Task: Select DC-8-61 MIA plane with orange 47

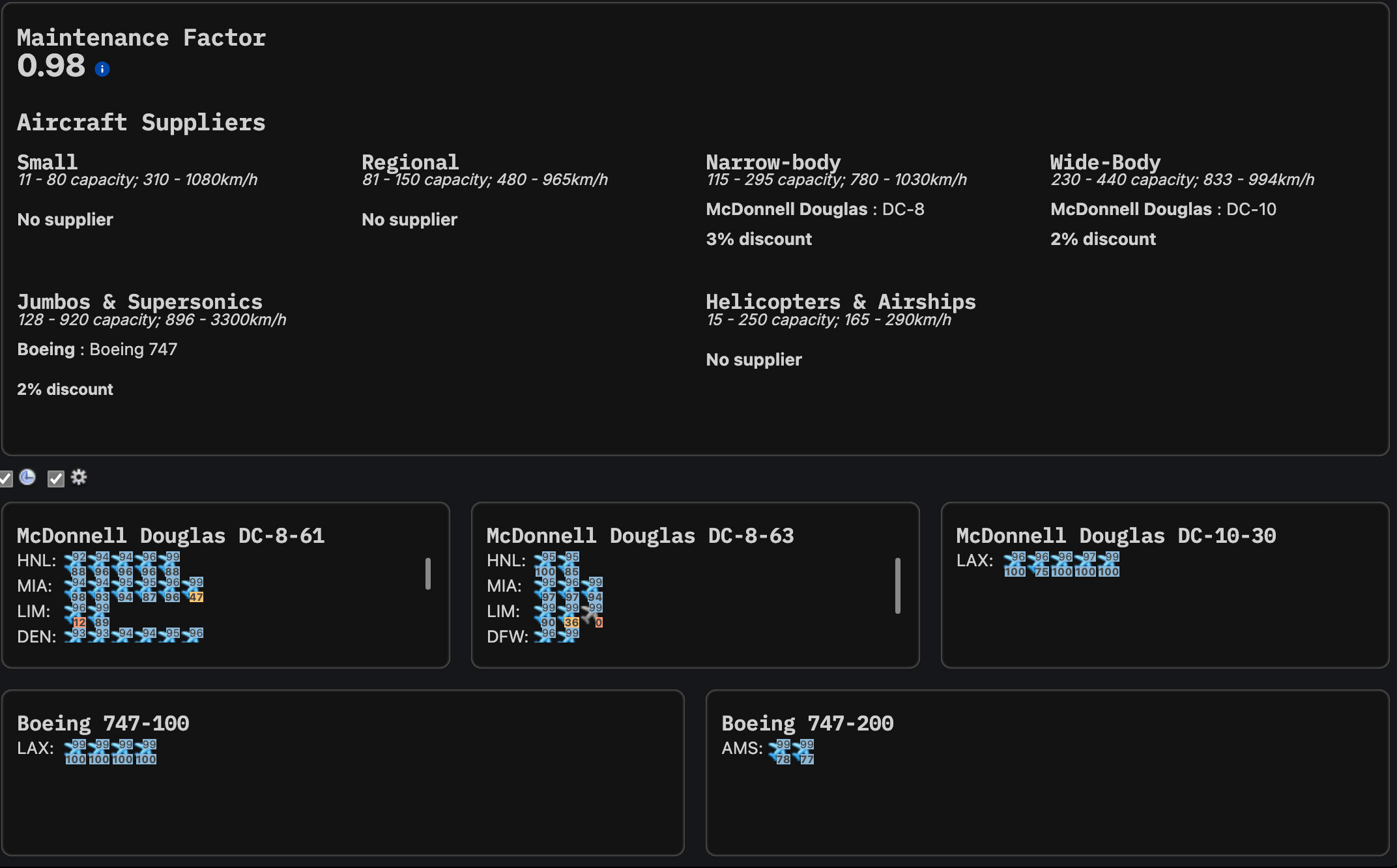Action: point(193,590)
